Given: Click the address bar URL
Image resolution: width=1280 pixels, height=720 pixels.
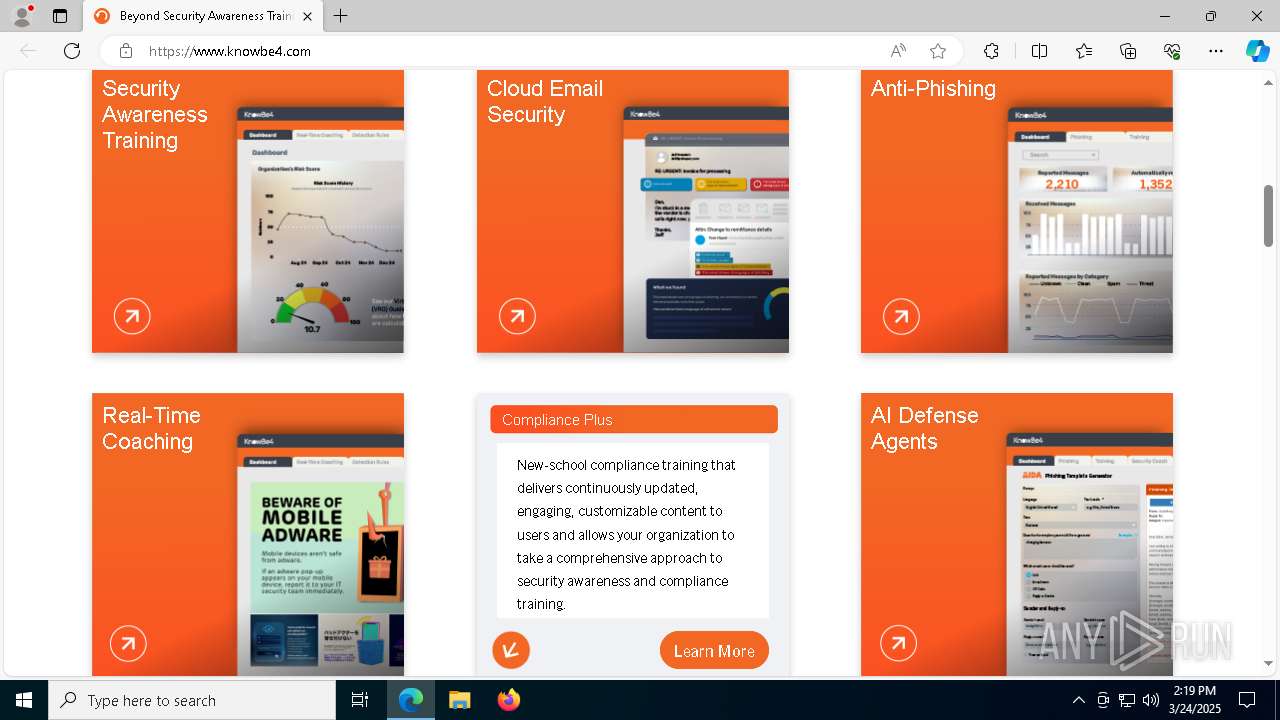Looking at the screenshot, I should coord(230,51).
